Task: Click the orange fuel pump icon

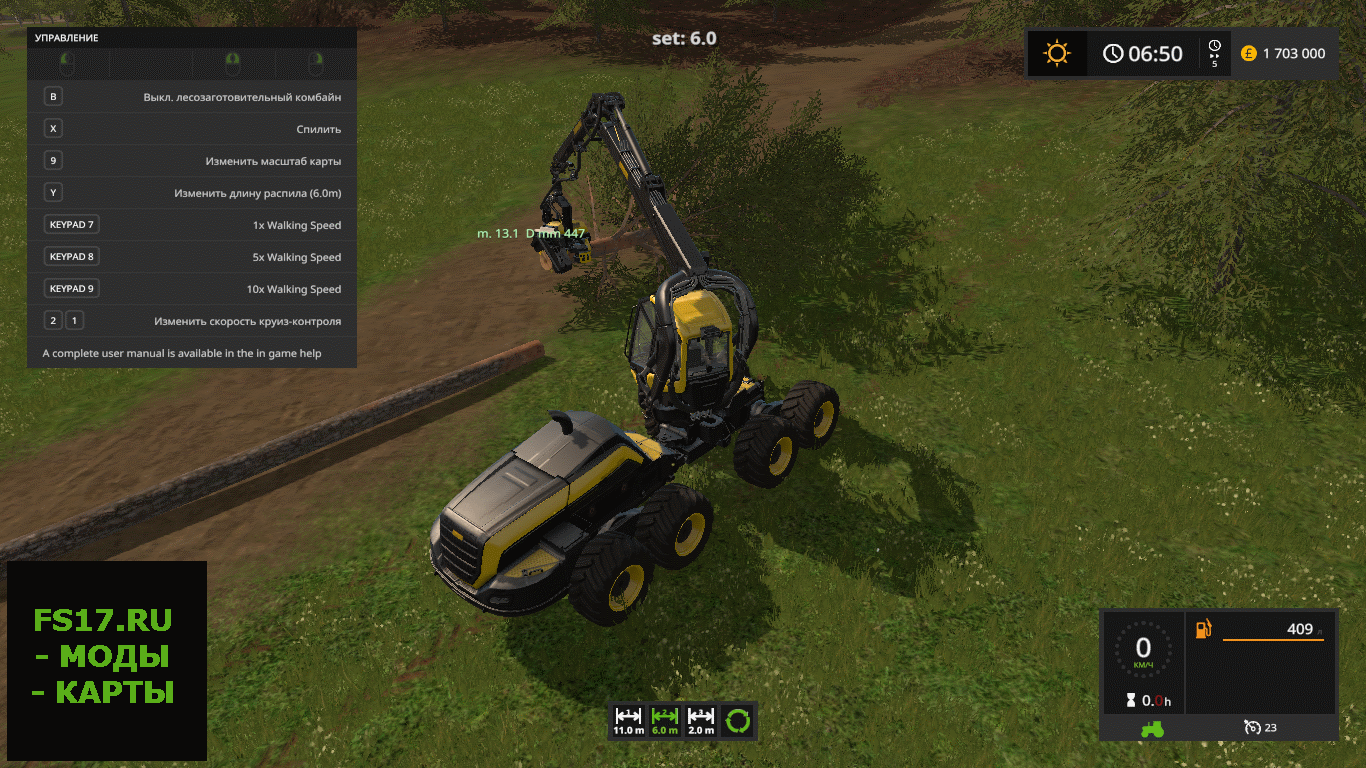Action: tap(1204, 629)
